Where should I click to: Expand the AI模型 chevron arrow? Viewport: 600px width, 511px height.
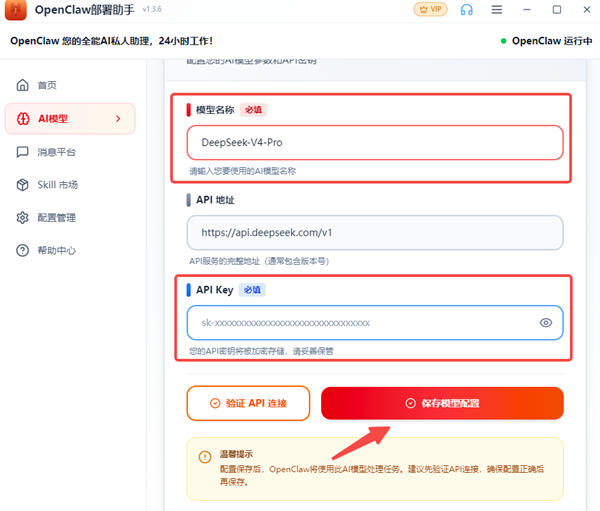(118, 119)
